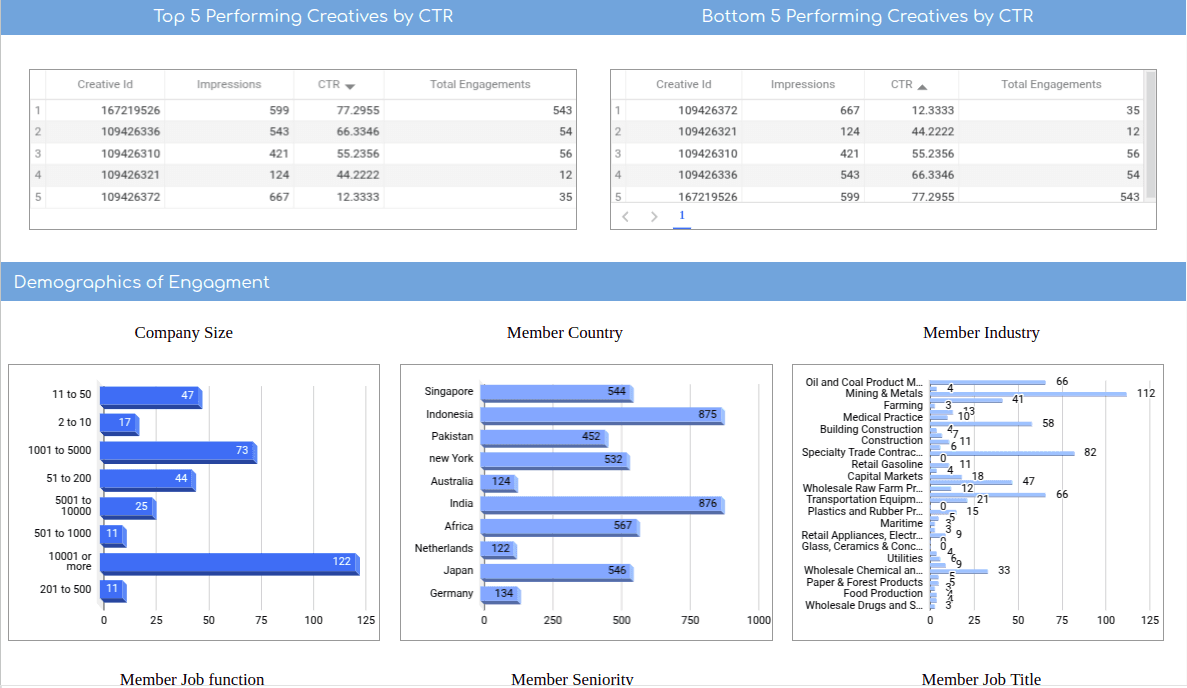Screen dimensions: 1187x688
Task: Sort Top 5 table by CTR descending arrow
Action: [350, 86]
